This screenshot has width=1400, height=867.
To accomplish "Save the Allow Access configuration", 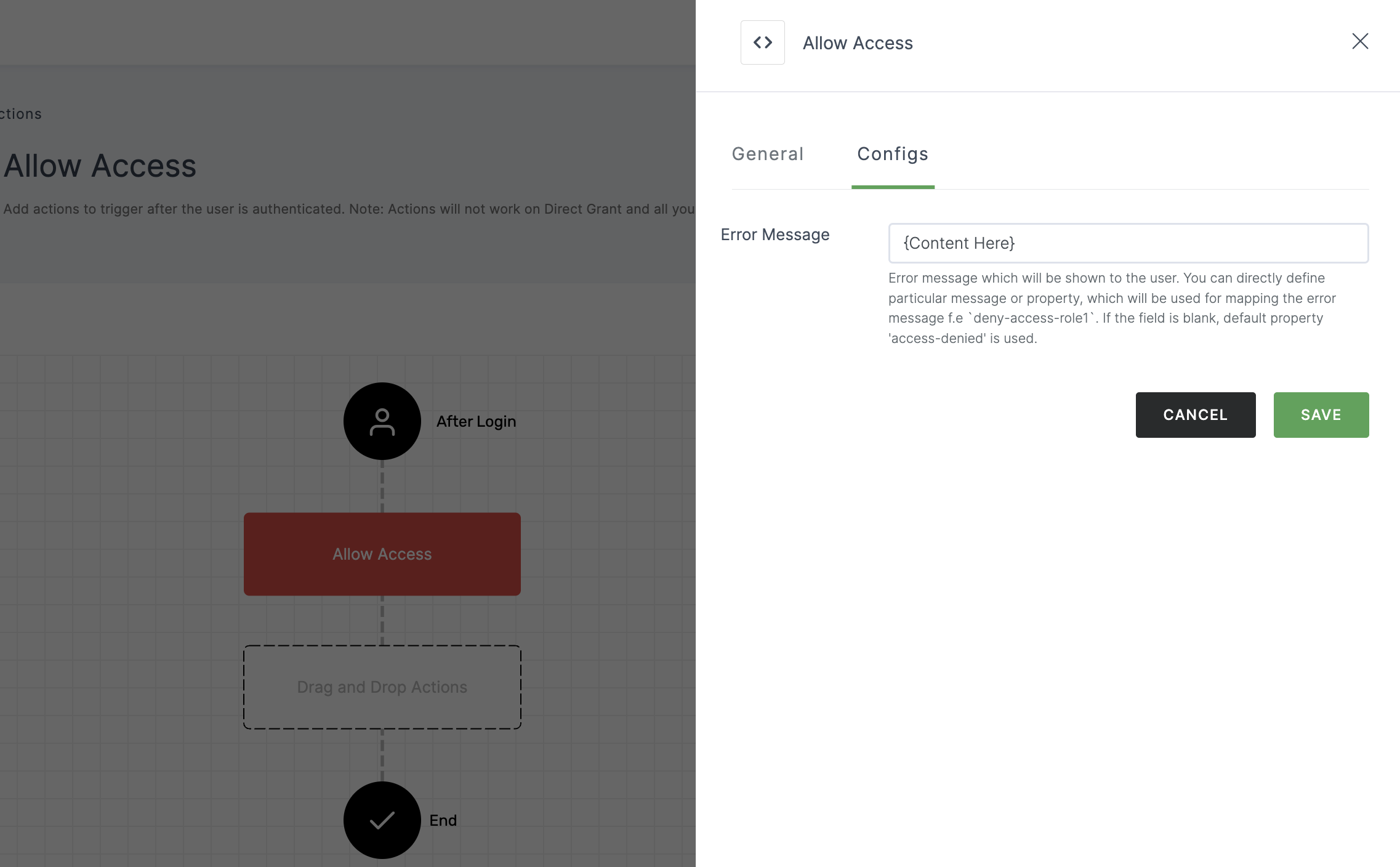I will 1321,415.
